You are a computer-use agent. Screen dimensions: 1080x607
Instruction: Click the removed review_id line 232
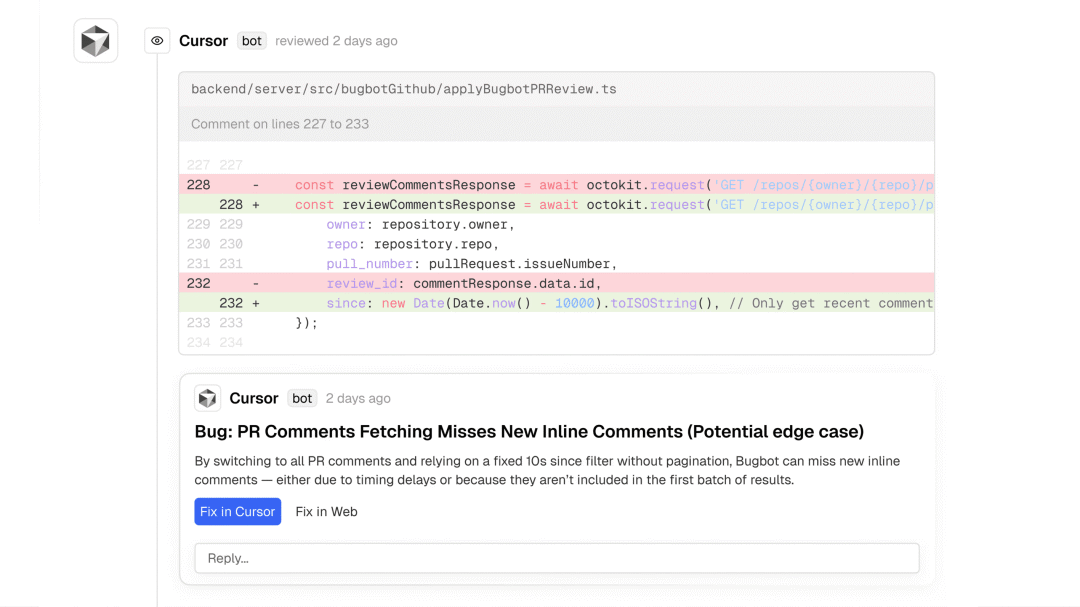pyautogui.click(x=557, y=283)
